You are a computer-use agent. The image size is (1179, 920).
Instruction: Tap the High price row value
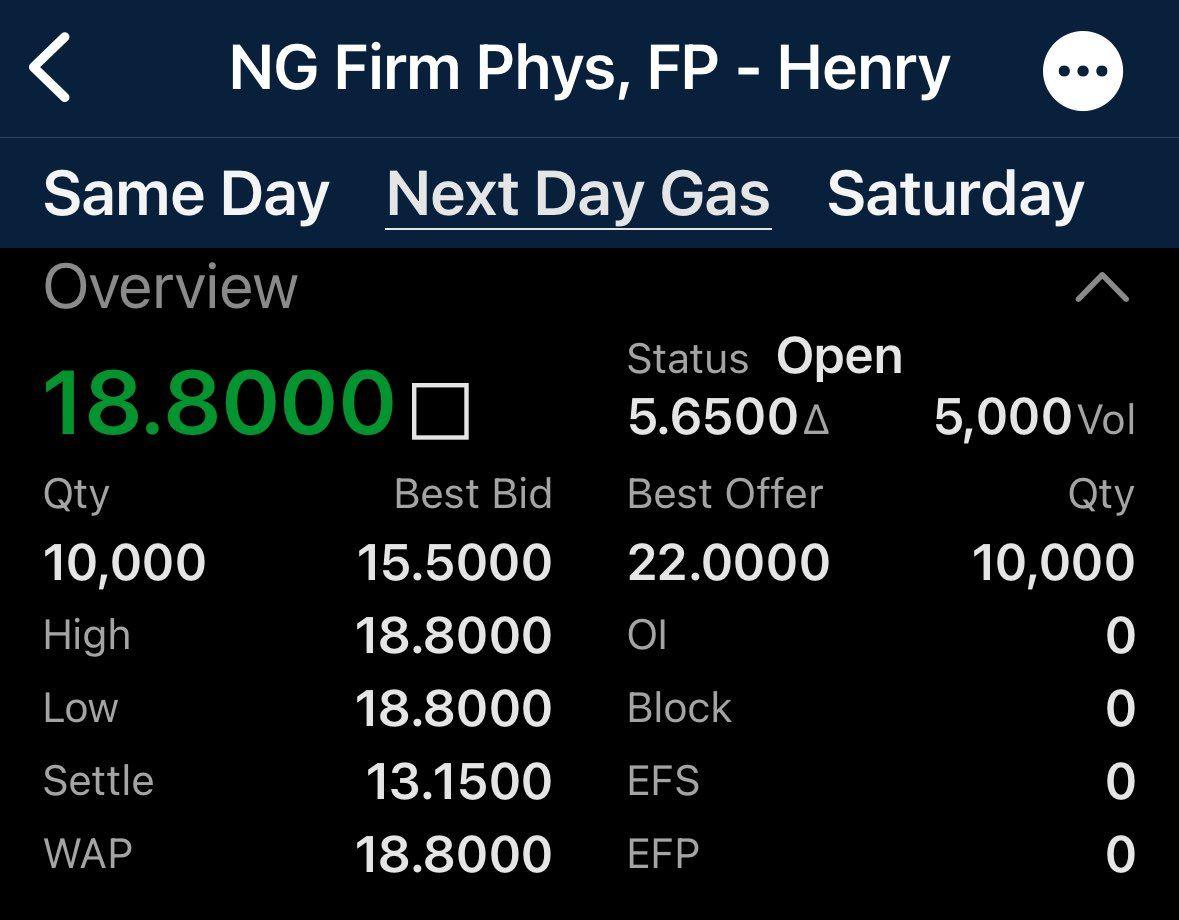click(454, 636)
